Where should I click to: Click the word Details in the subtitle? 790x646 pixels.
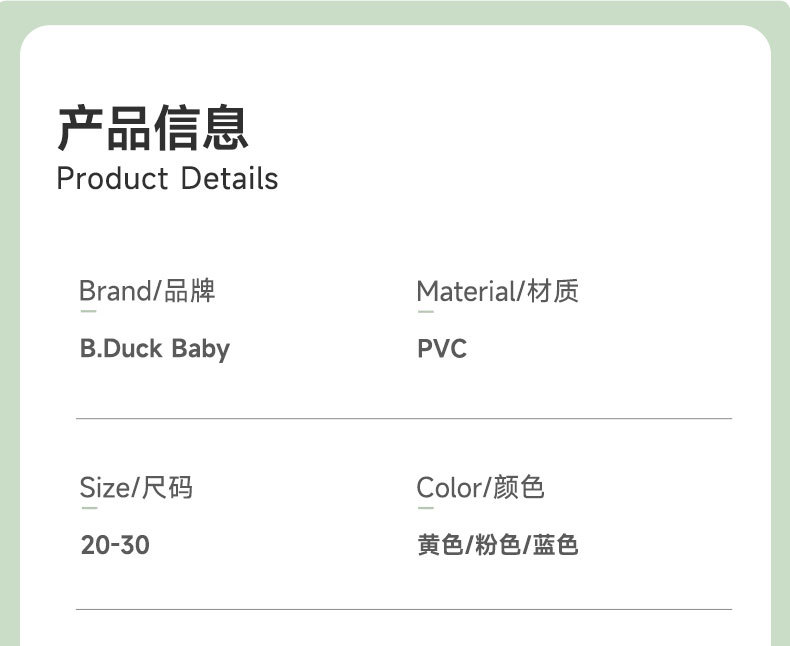pos(230,179)
